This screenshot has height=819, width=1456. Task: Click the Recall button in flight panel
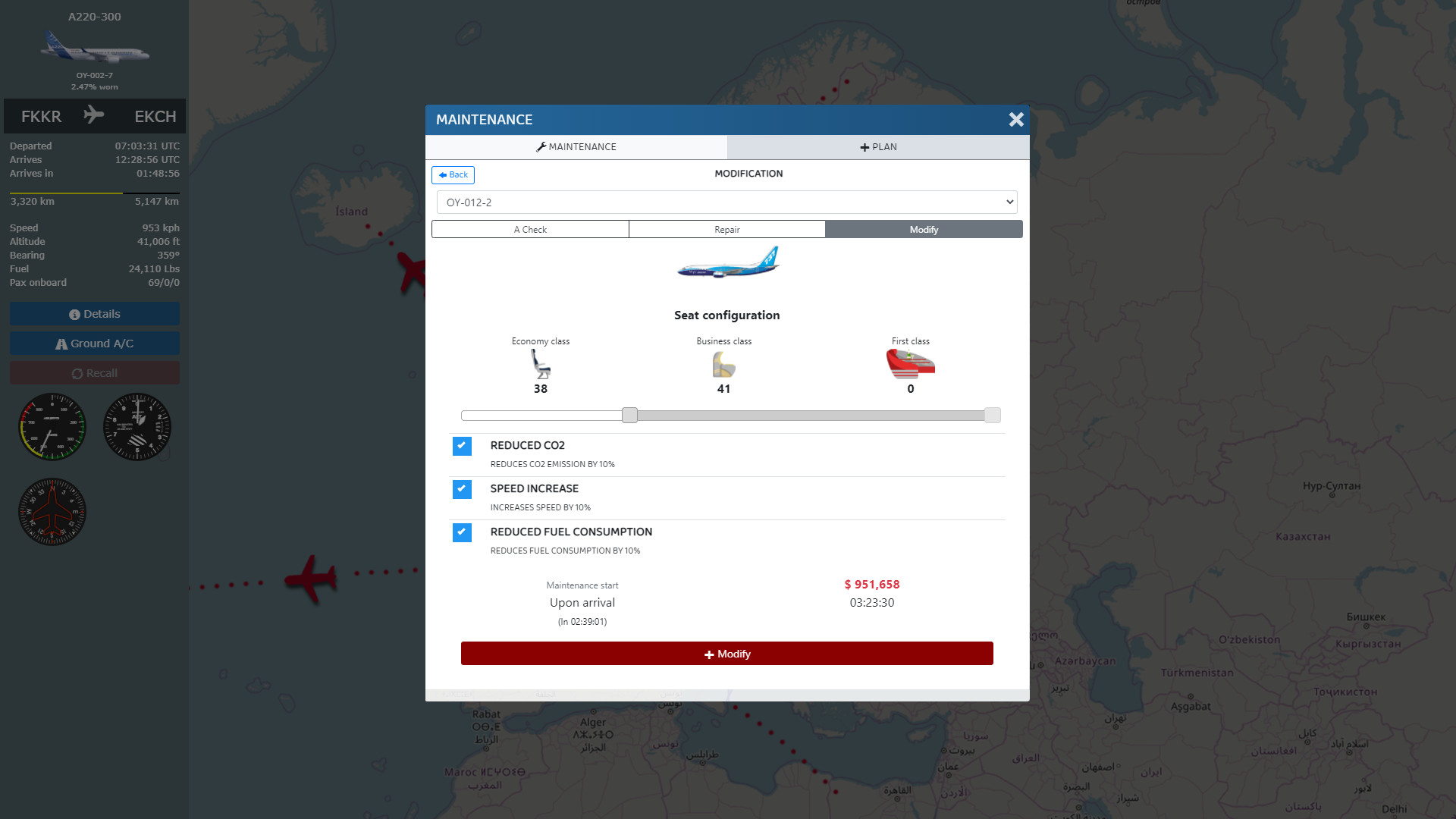click(96, 372)
